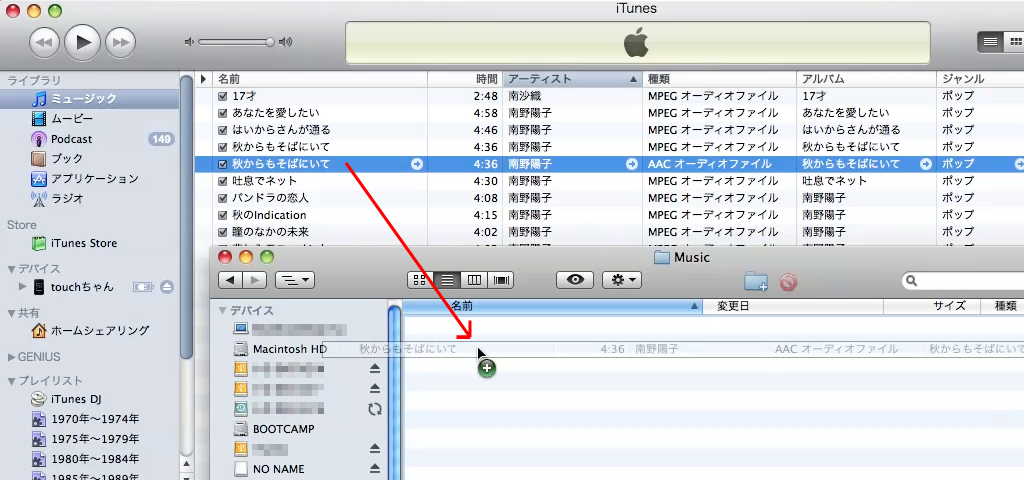Viewport: 1024px width, 480px height.
Task: Go back in the Music Finder window
Action: 231,280
